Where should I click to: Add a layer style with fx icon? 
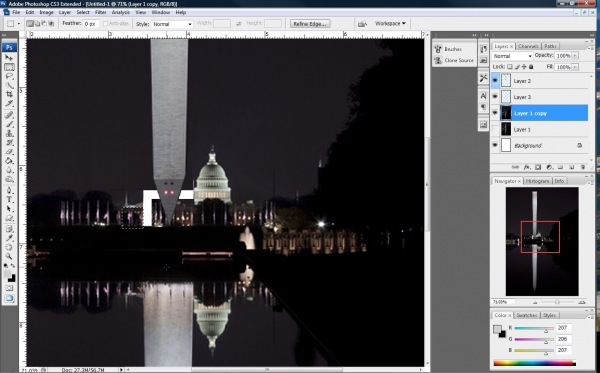527,167
